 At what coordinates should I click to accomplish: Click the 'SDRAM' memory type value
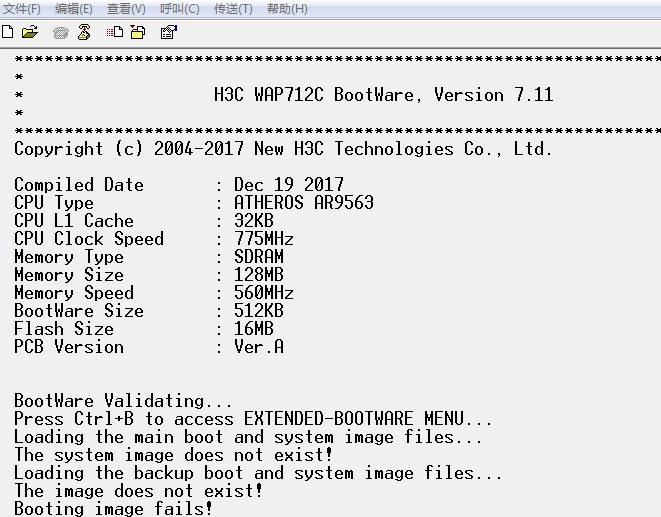[x=259, y=257]
